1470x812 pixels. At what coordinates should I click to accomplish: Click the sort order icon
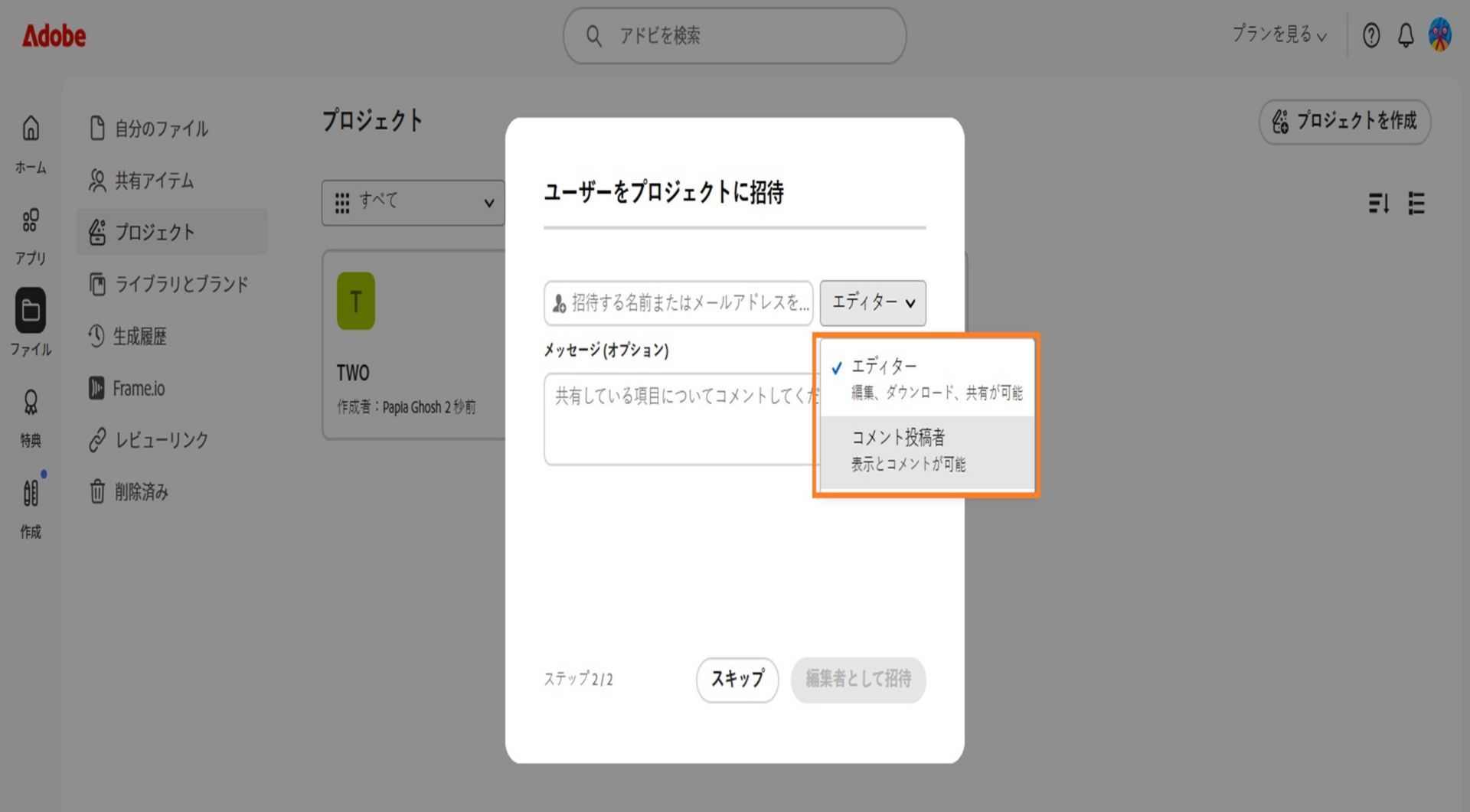(x=1378, y=203)
